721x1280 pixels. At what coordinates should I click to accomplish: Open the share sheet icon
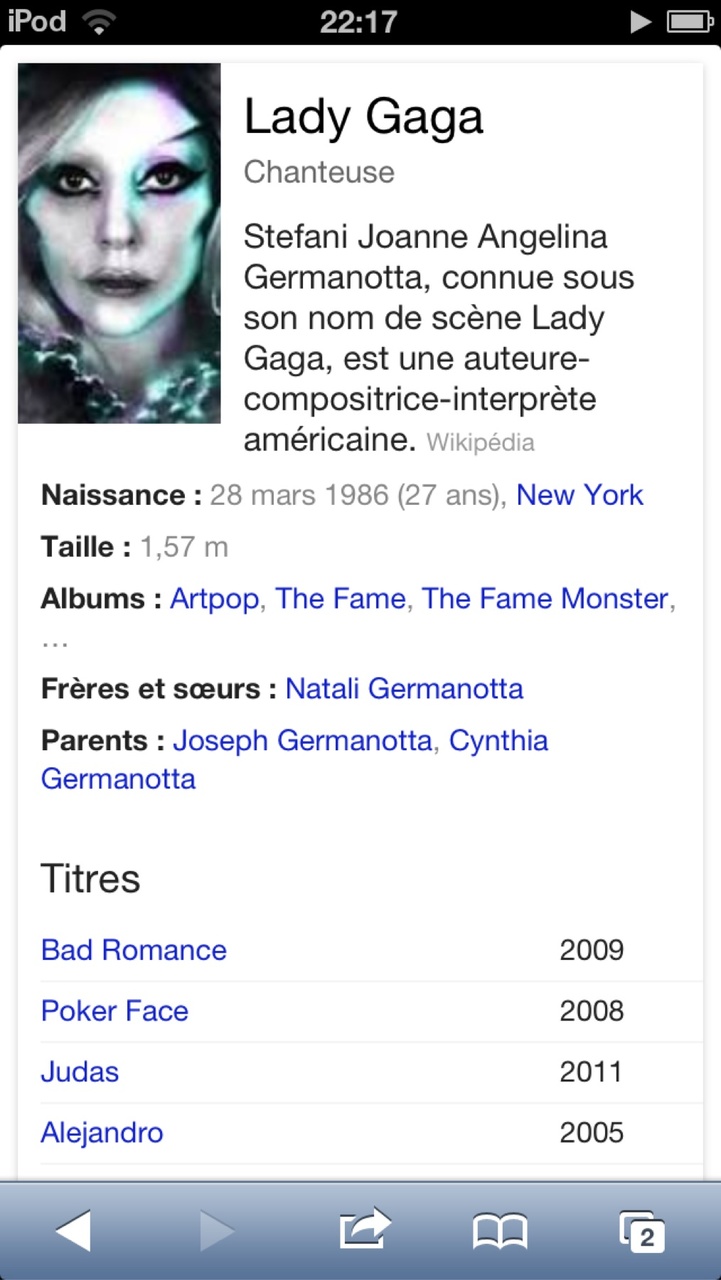pos(364,1229)
